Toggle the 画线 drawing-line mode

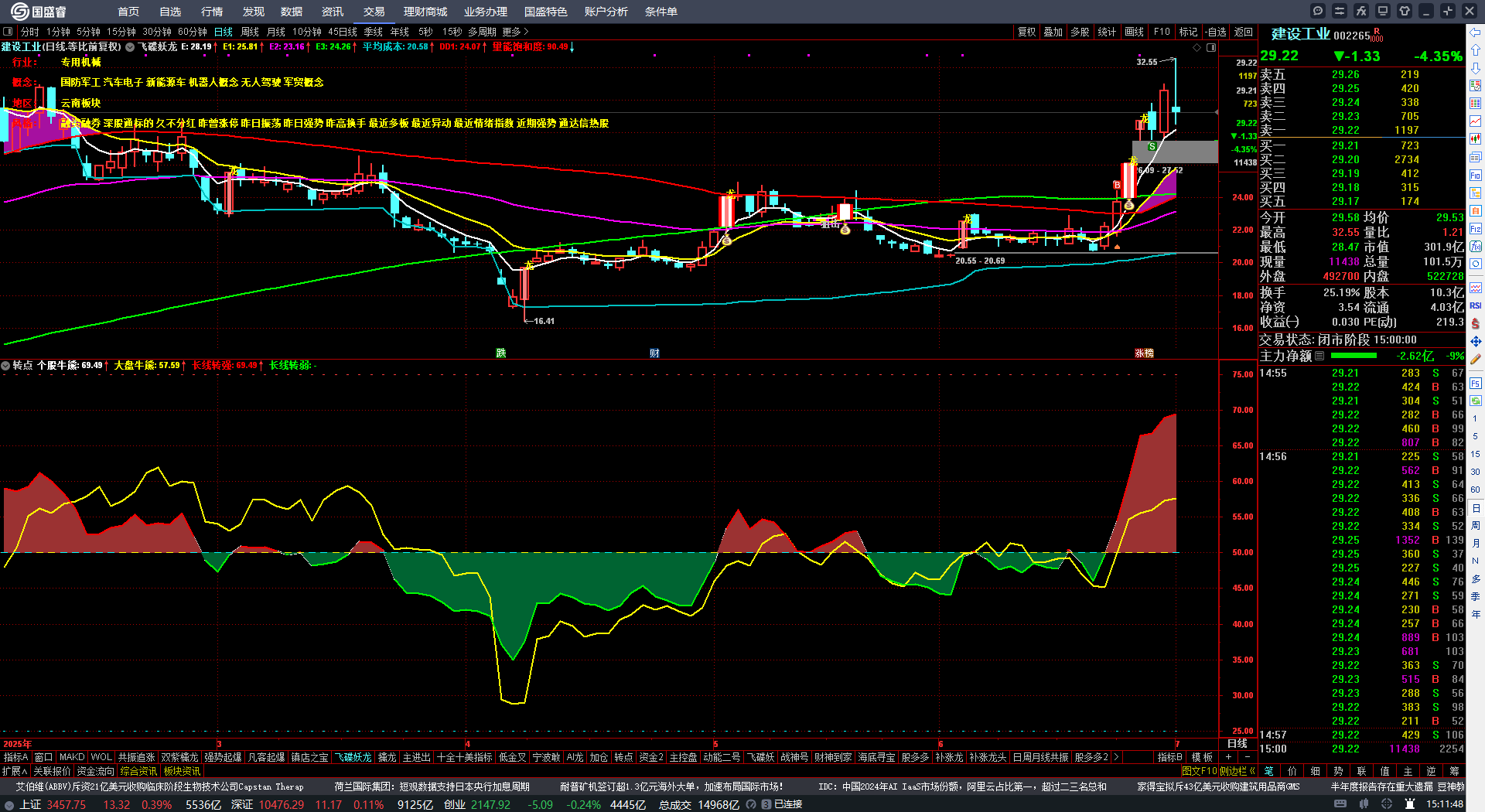pos(1134,32)
